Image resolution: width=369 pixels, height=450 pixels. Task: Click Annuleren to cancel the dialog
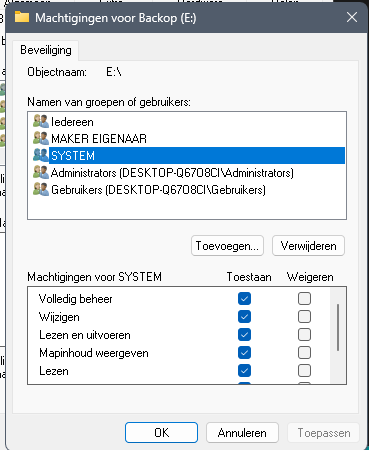pos(242,433)
